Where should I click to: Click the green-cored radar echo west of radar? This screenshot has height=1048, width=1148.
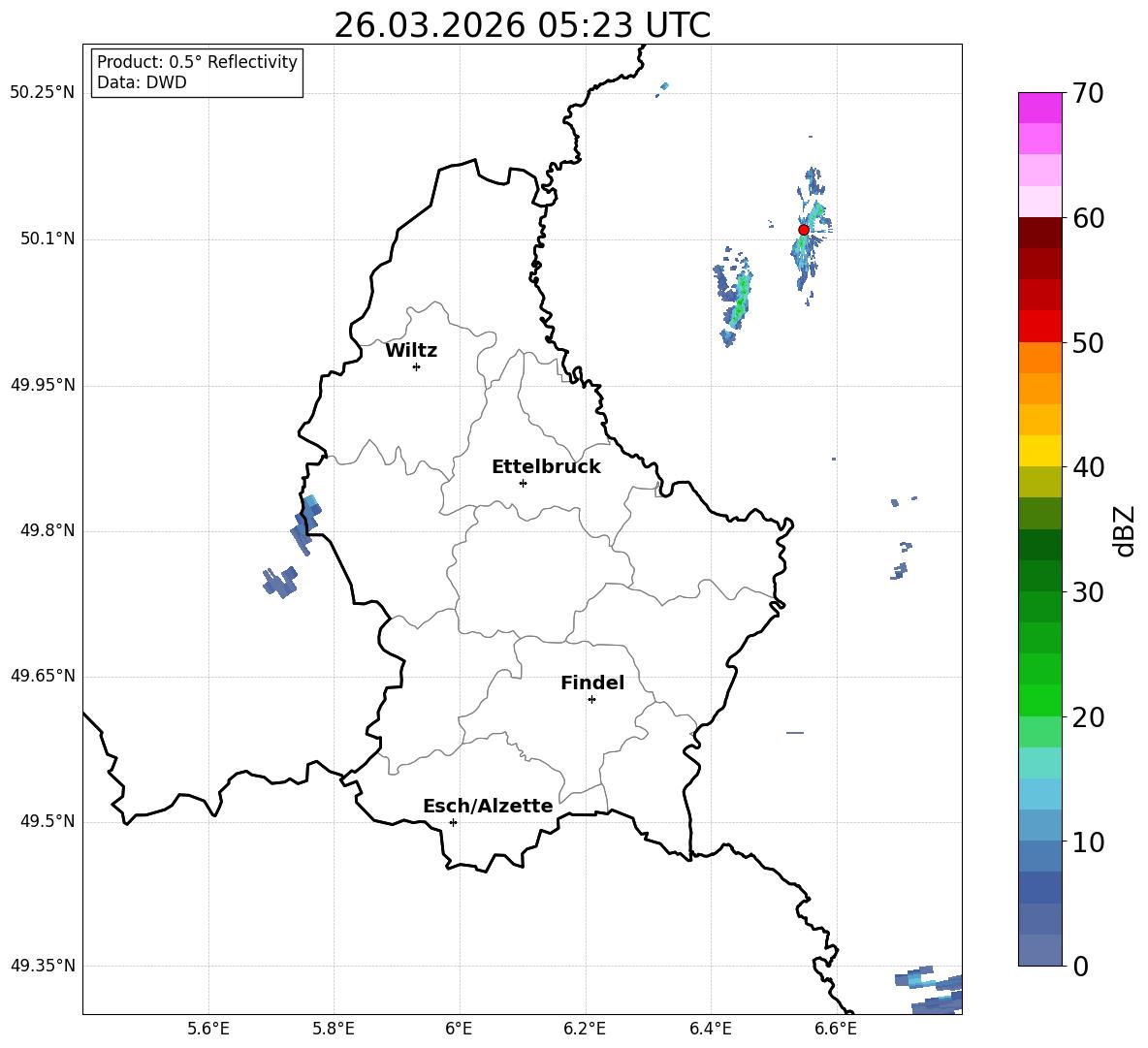click(x=734, y=297)
